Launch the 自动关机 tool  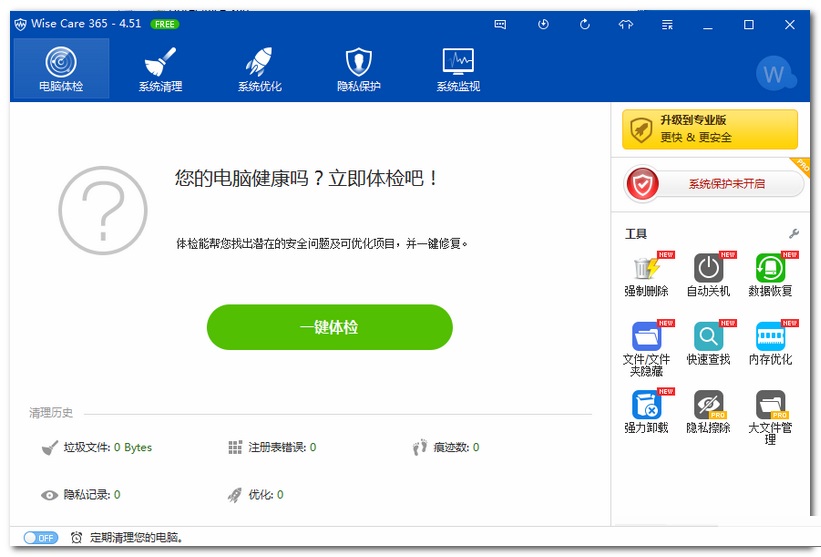coord(708,275)
